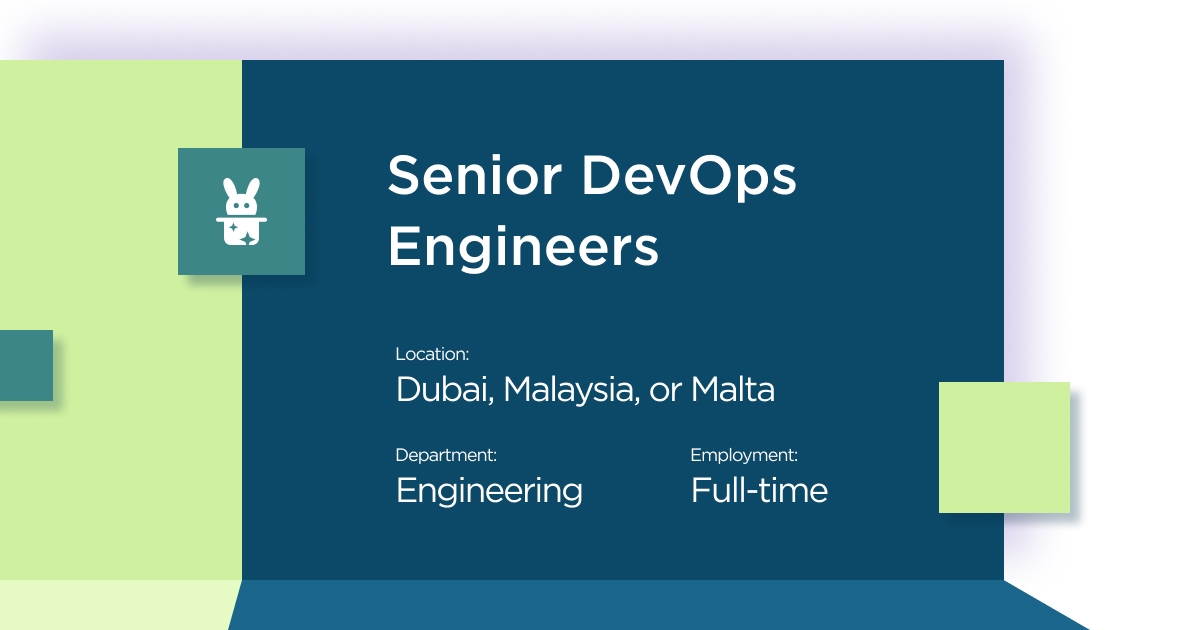
Task: Click the "Engineers" word in the title
Action: [523, 246]
